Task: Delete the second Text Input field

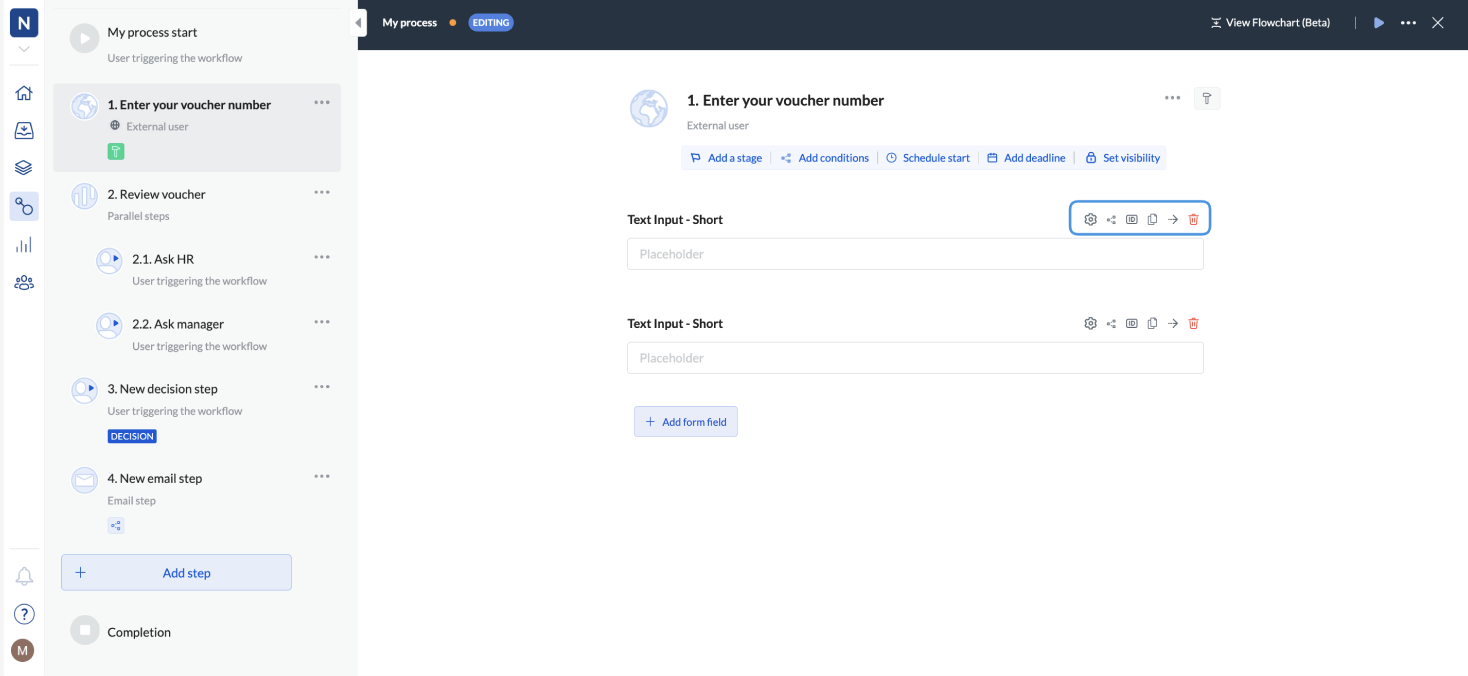Action: coord(1193,323)
